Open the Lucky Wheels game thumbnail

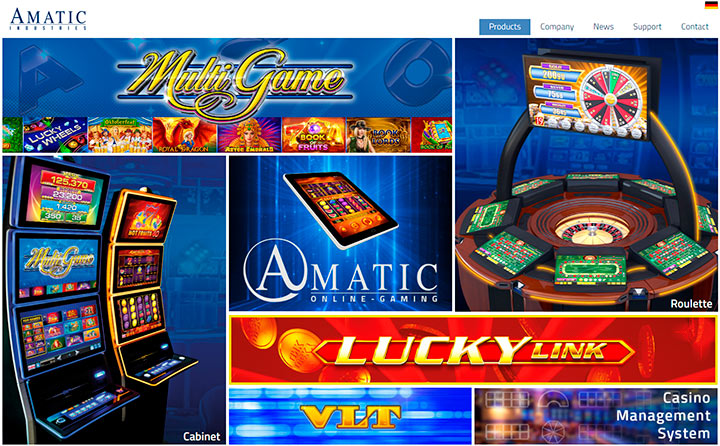[x=55, y=135]
